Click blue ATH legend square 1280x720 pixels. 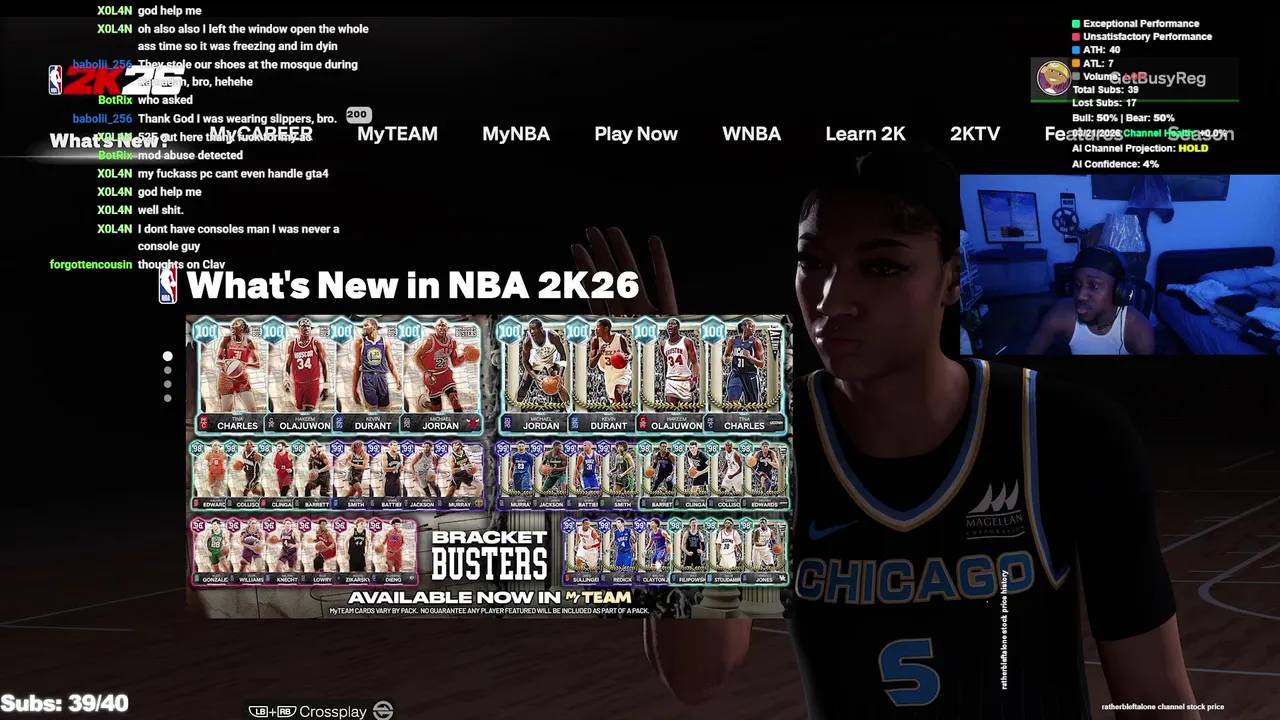(x=1076, y=50)
